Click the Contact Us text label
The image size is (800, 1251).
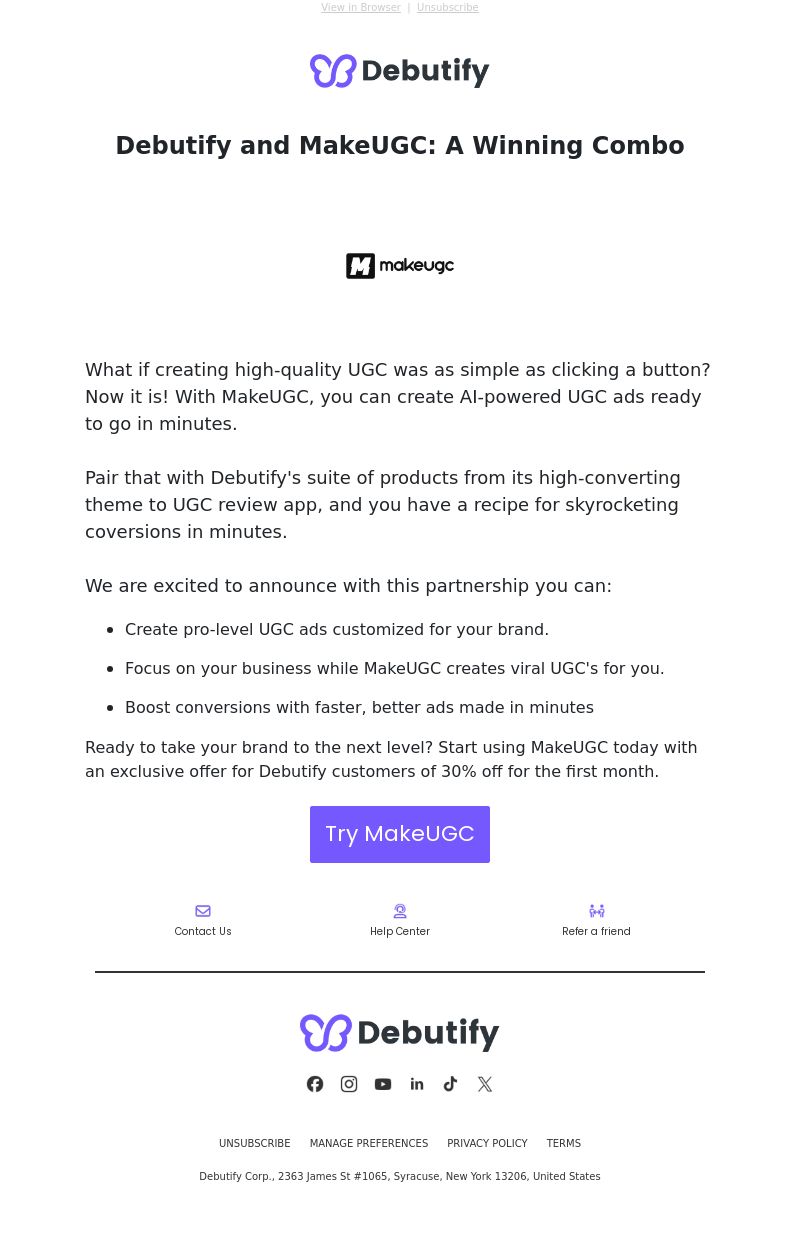coord(203,932)
